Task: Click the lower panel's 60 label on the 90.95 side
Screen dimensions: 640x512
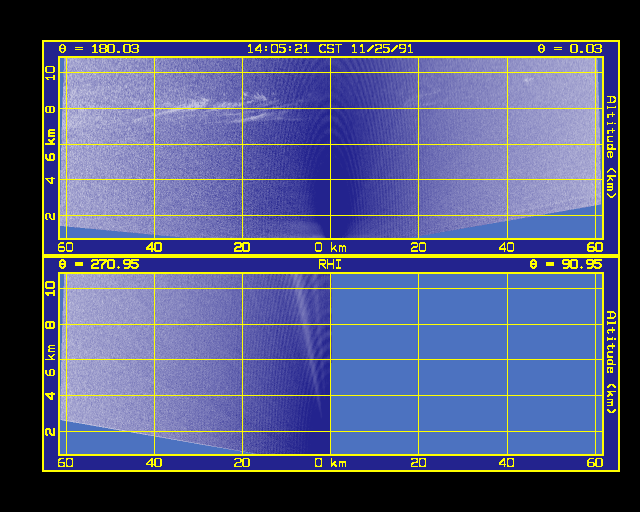Action: coord(595,463)
